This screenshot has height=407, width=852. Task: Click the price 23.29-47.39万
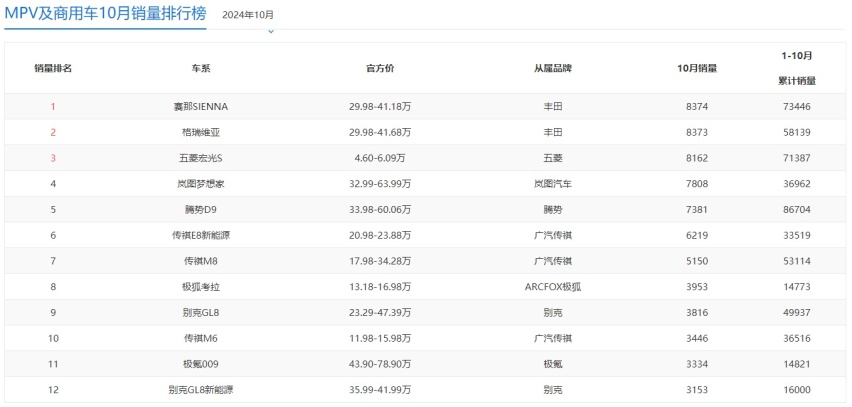[380, 313]
